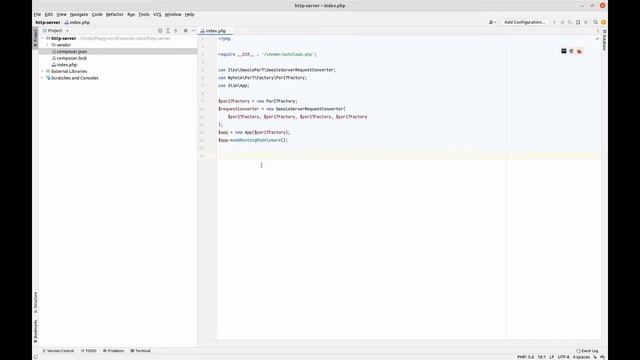The width and height of the screenshot is (640, 360).
Task: Expand Scratches and Consoles node
Action: (42, 78)
